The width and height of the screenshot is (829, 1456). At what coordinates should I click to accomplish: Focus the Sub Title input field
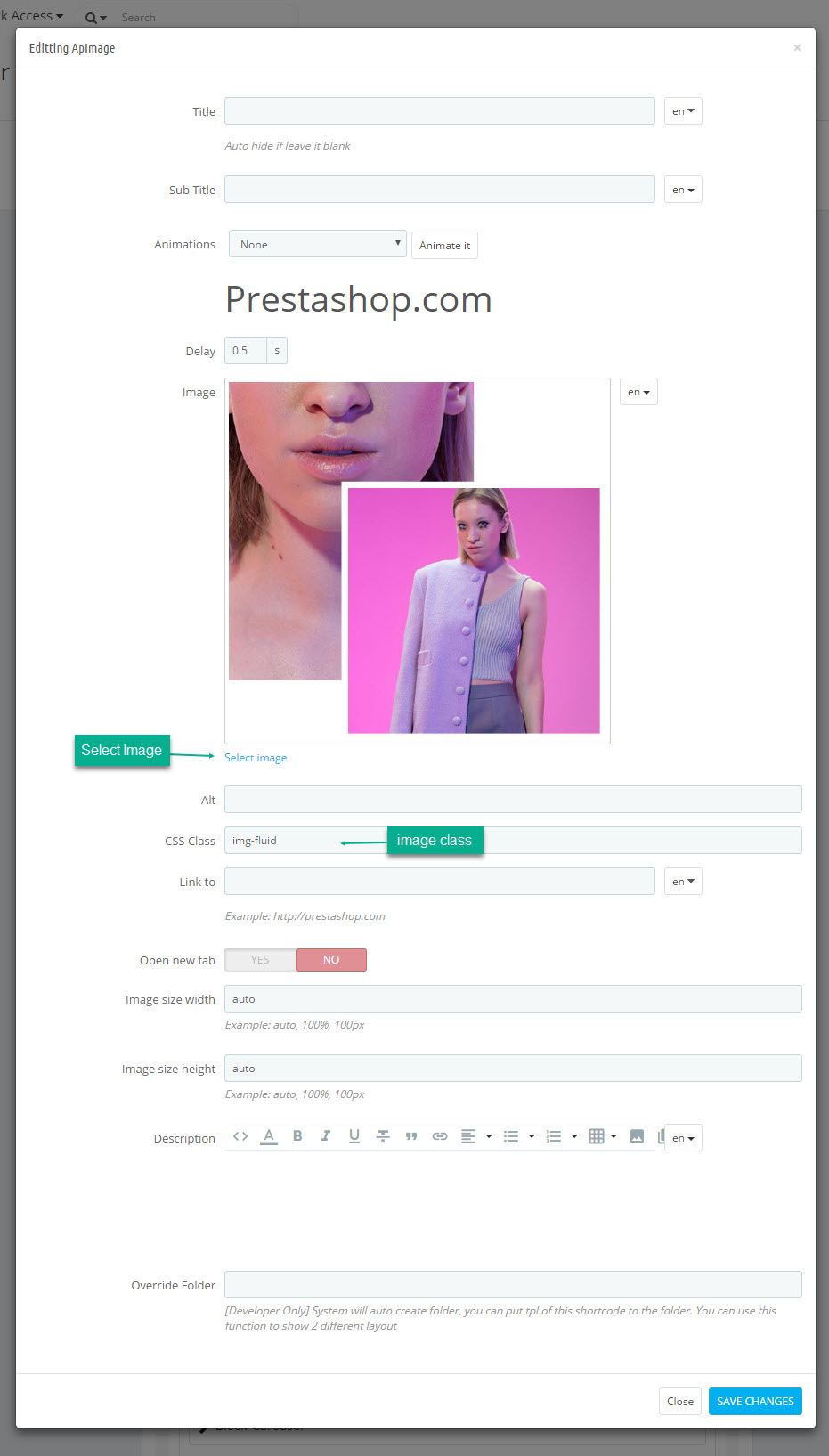(x=440, y=190)
